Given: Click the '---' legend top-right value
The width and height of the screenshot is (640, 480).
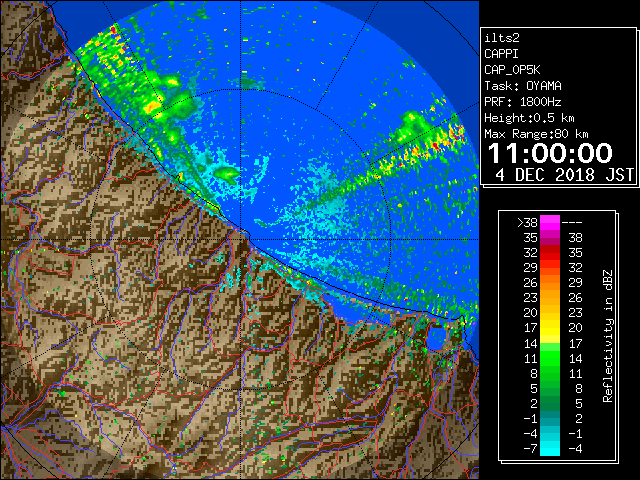Looking at the screenshot, I should click(x=572, y=223).
